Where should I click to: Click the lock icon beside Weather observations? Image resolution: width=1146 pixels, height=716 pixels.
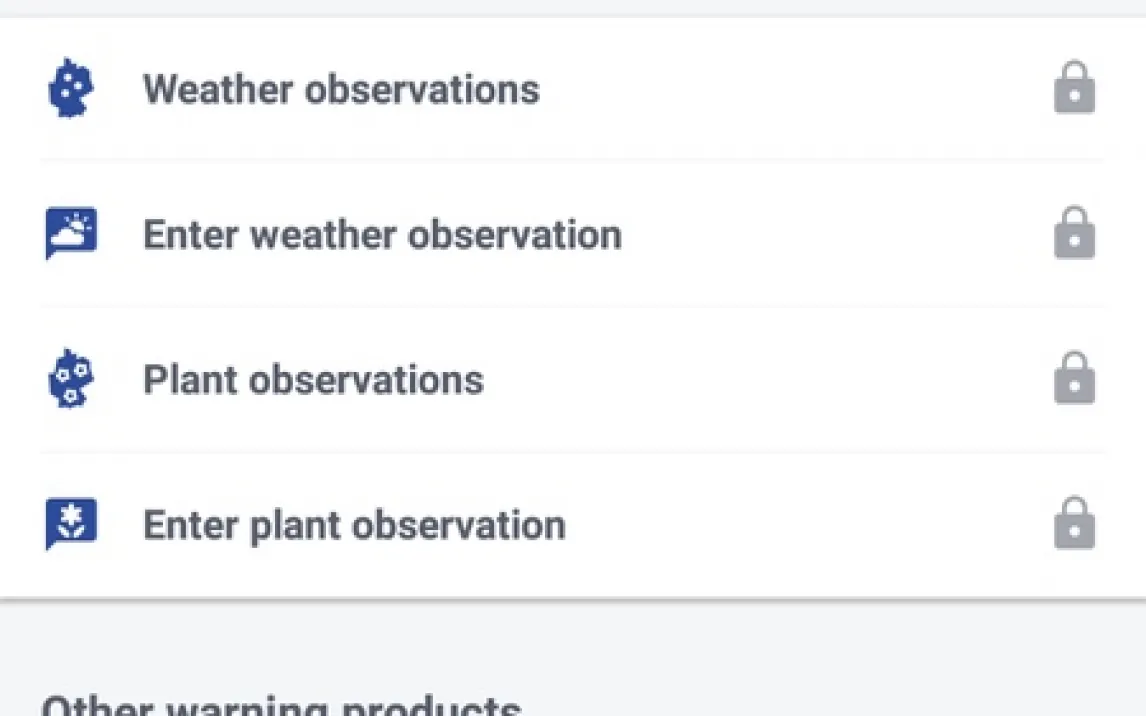click(x=1074, y=89)
